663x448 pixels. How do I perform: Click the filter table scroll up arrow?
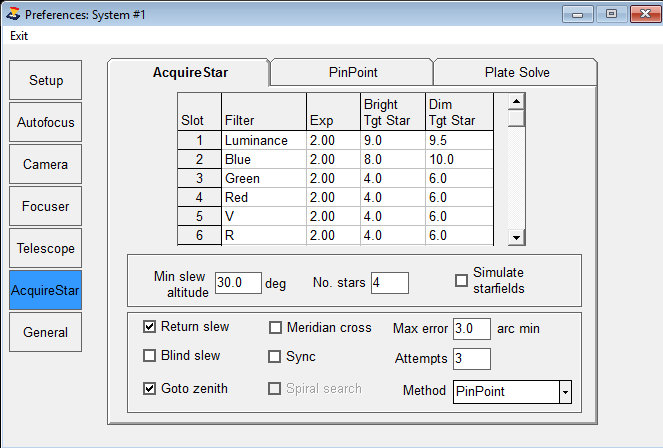(x=516, y=101)
